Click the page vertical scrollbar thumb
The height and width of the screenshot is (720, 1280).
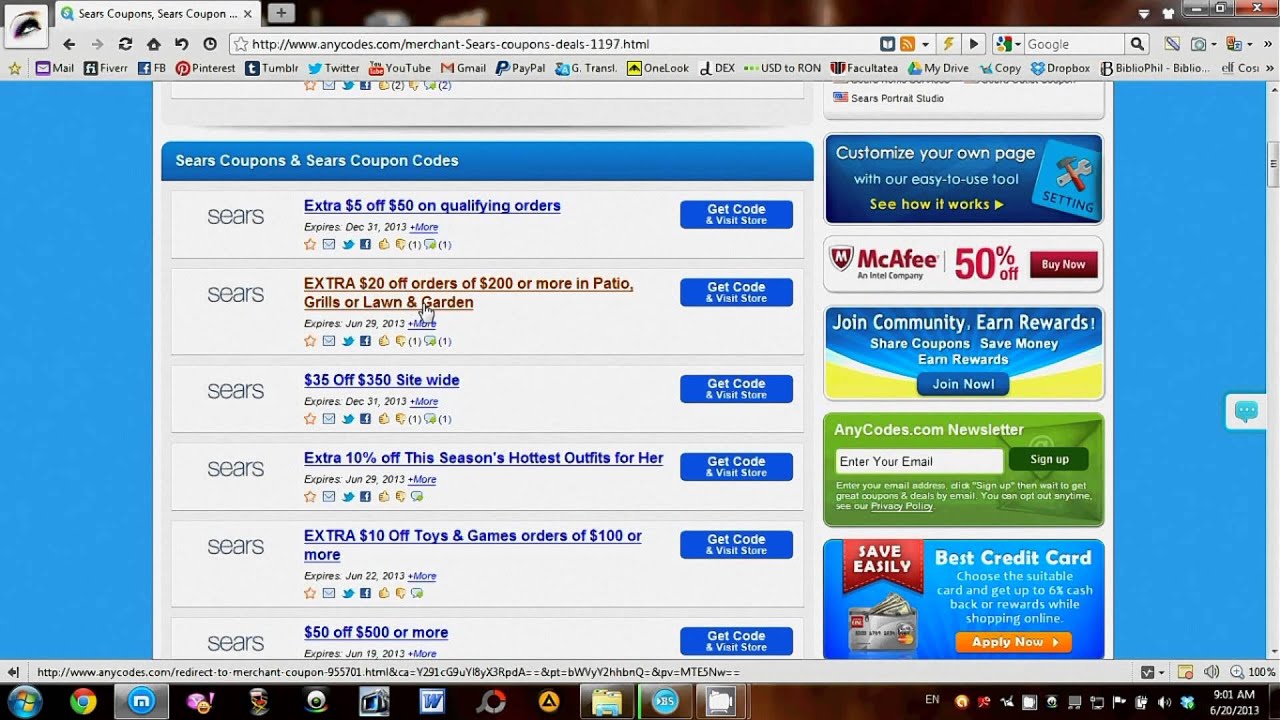tap(1272, 165)
